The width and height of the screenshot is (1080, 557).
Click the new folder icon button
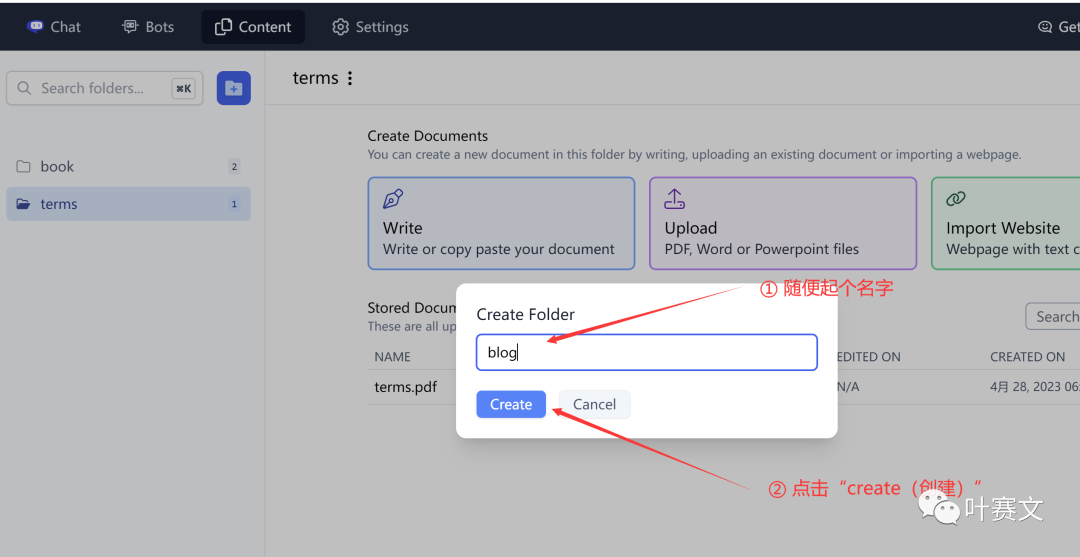click(233, 88)
